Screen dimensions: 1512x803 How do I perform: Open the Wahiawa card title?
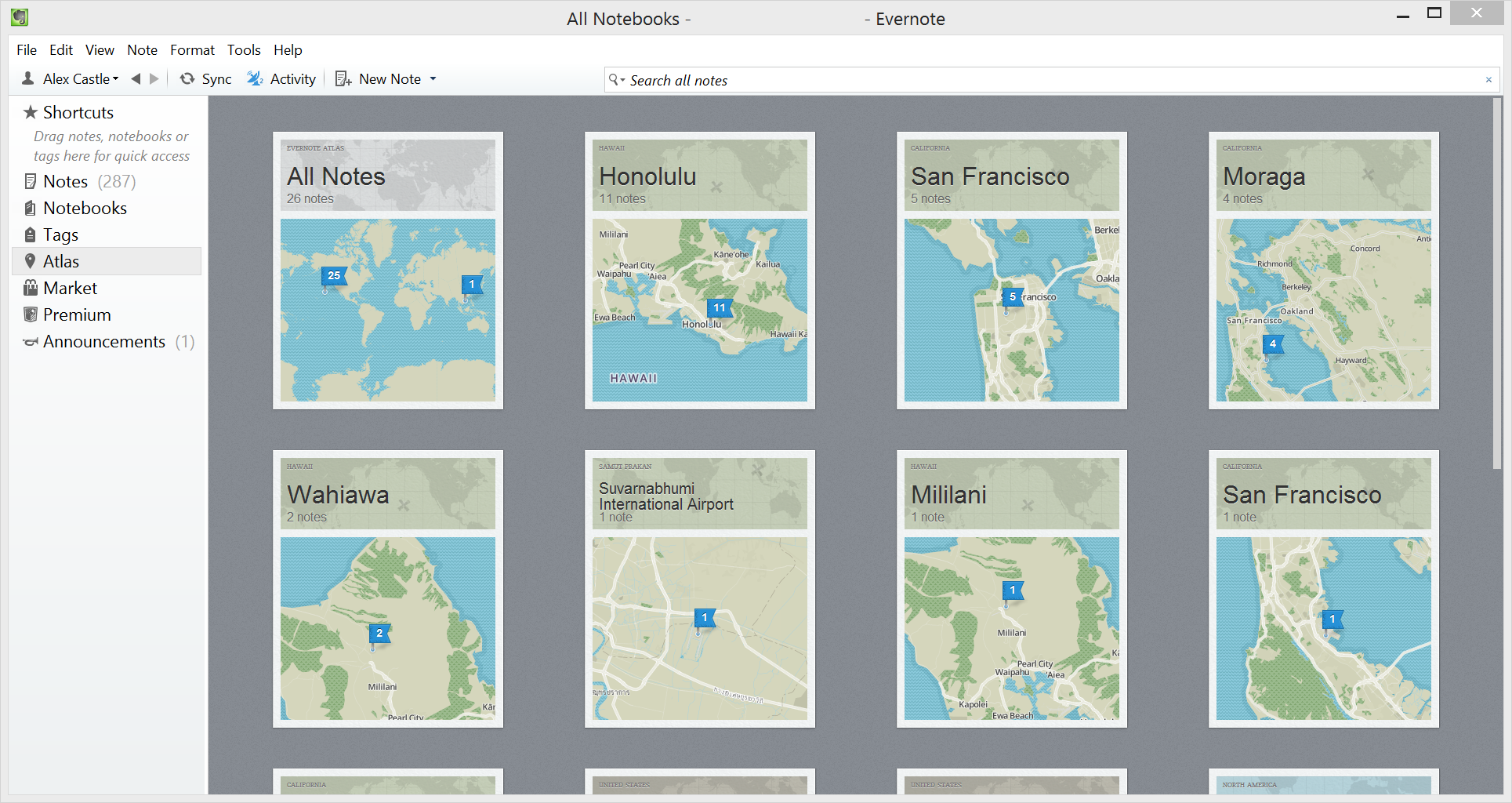[x=338, y=495]
